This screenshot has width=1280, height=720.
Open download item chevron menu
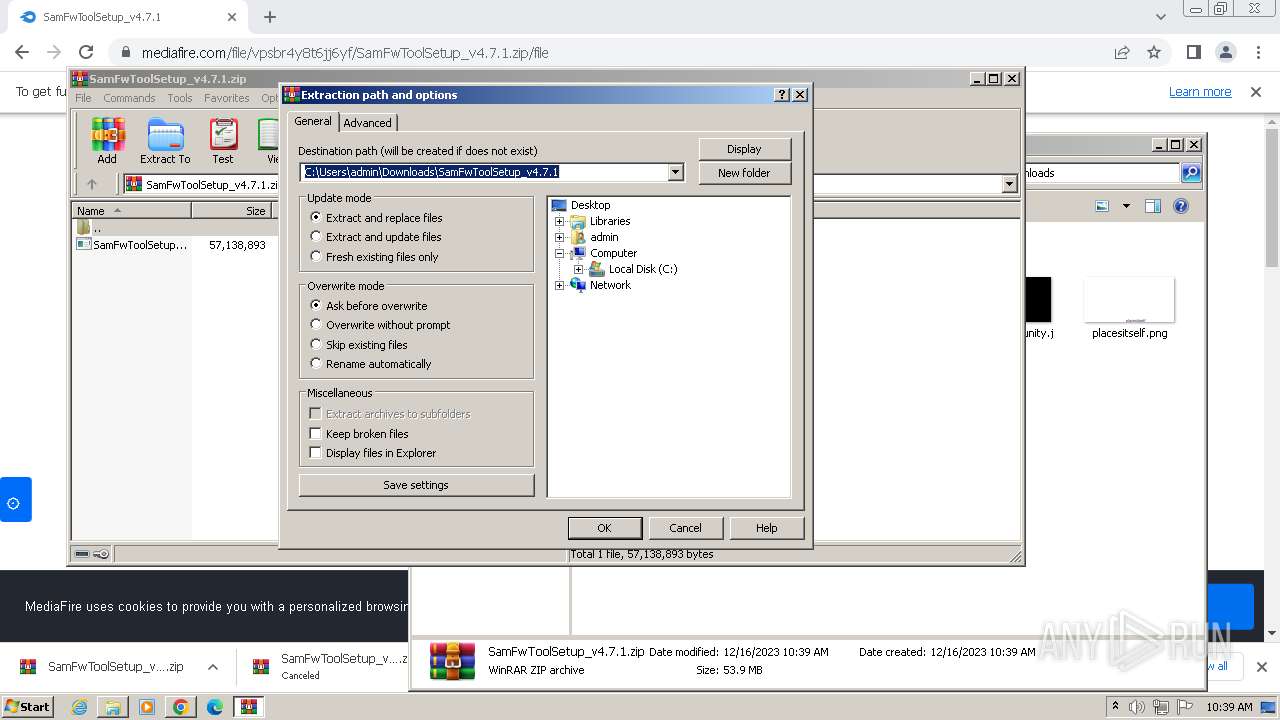point(213,667)
